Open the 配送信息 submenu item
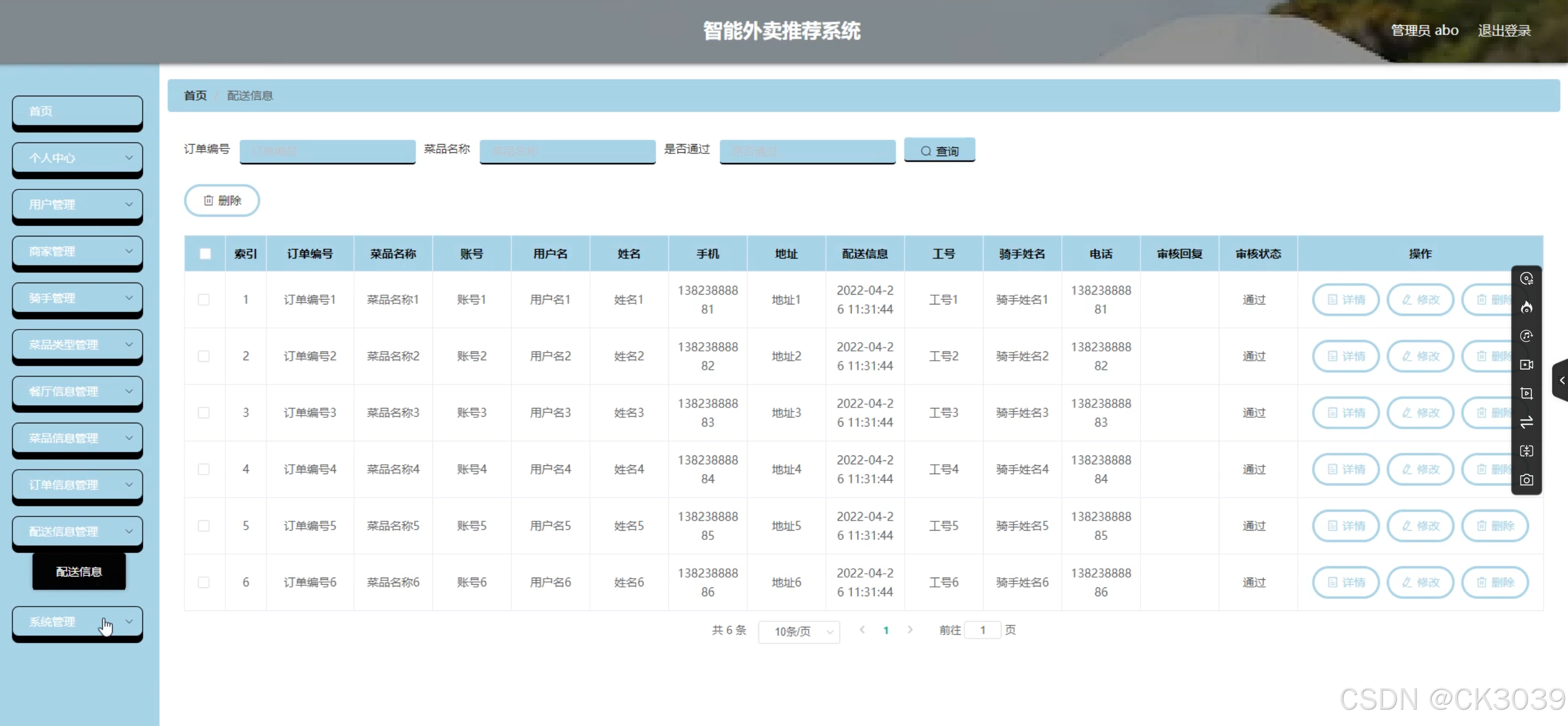Viewport: 1568px width, 726px height. point(79,571)
